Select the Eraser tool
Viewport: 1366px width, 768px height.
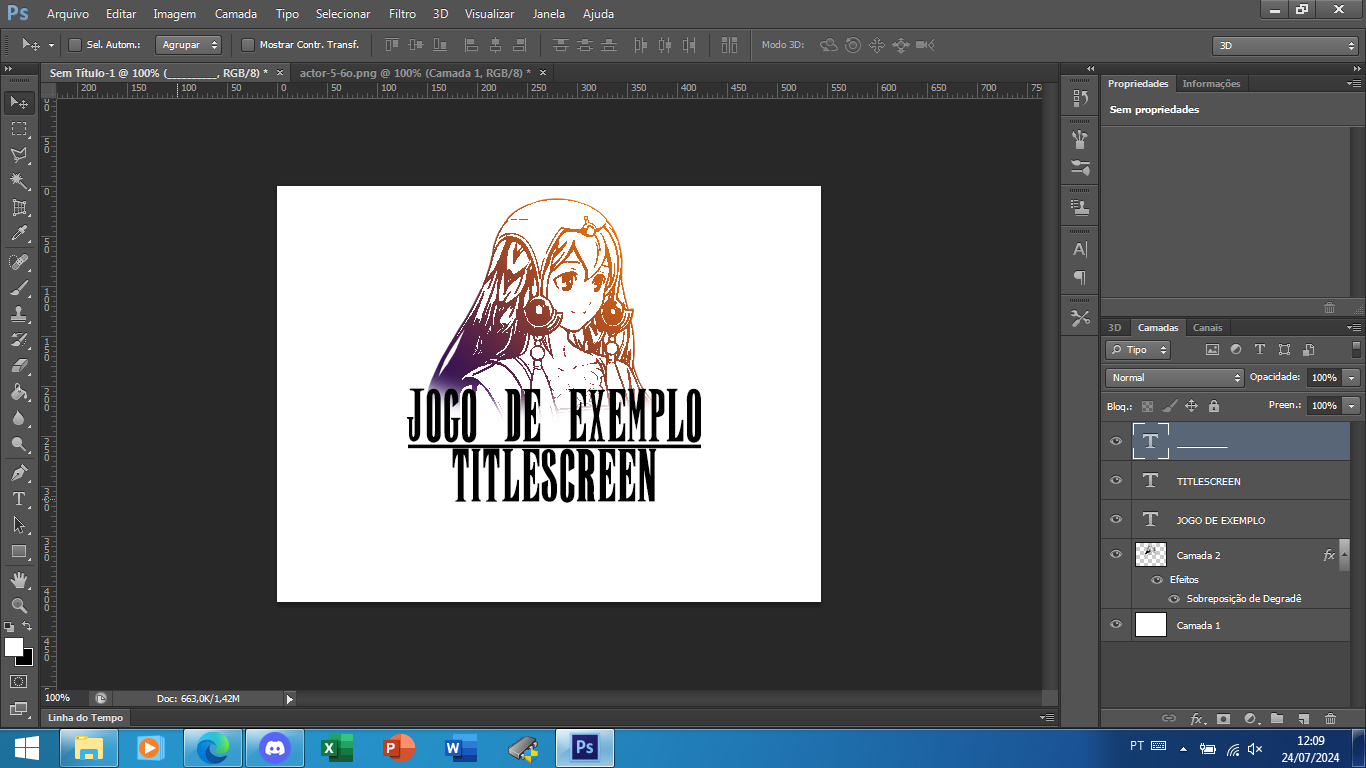[x=19, y=366]
